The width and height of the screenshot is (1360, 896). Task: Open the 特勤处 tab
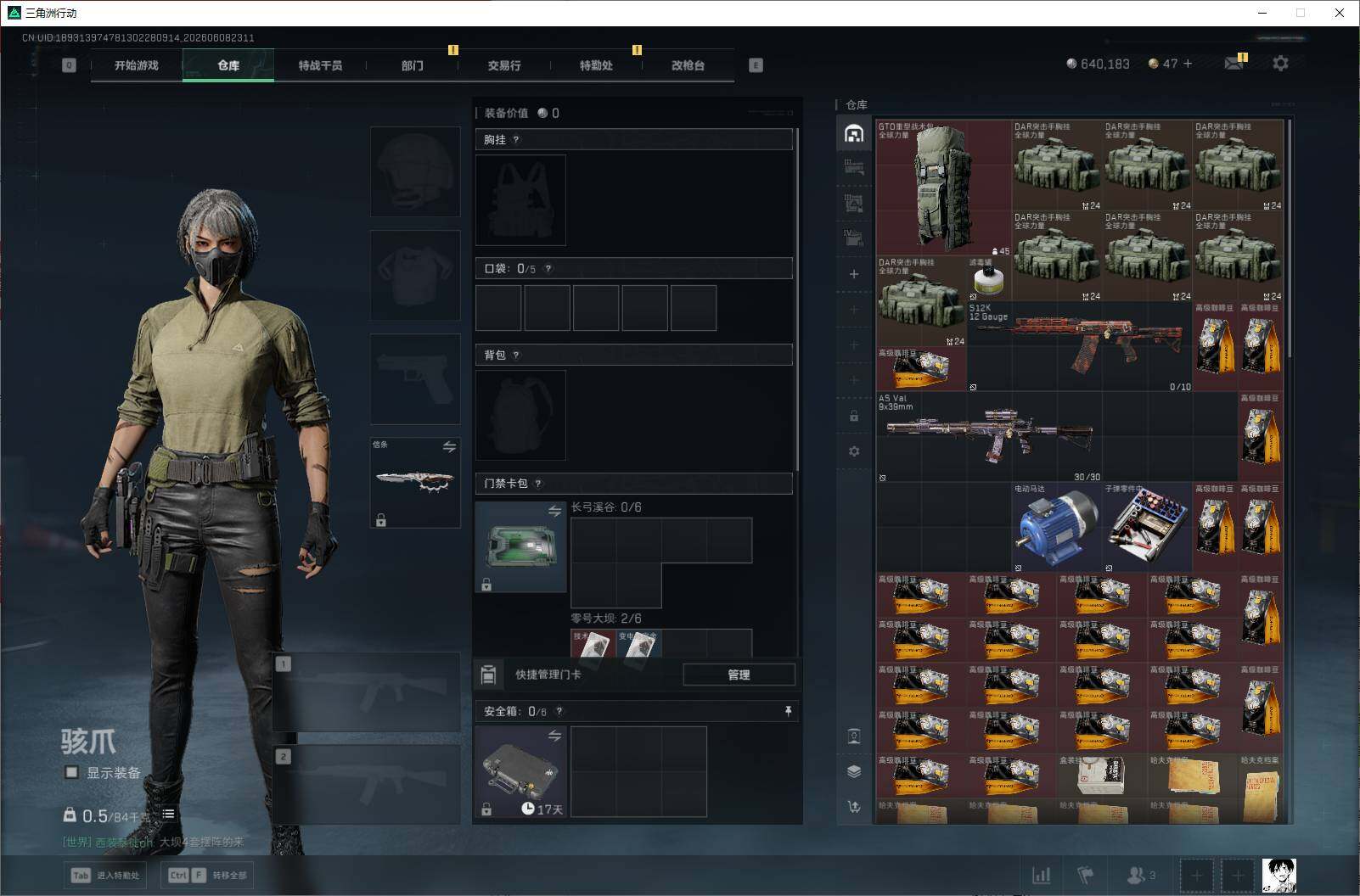[596, 65]
